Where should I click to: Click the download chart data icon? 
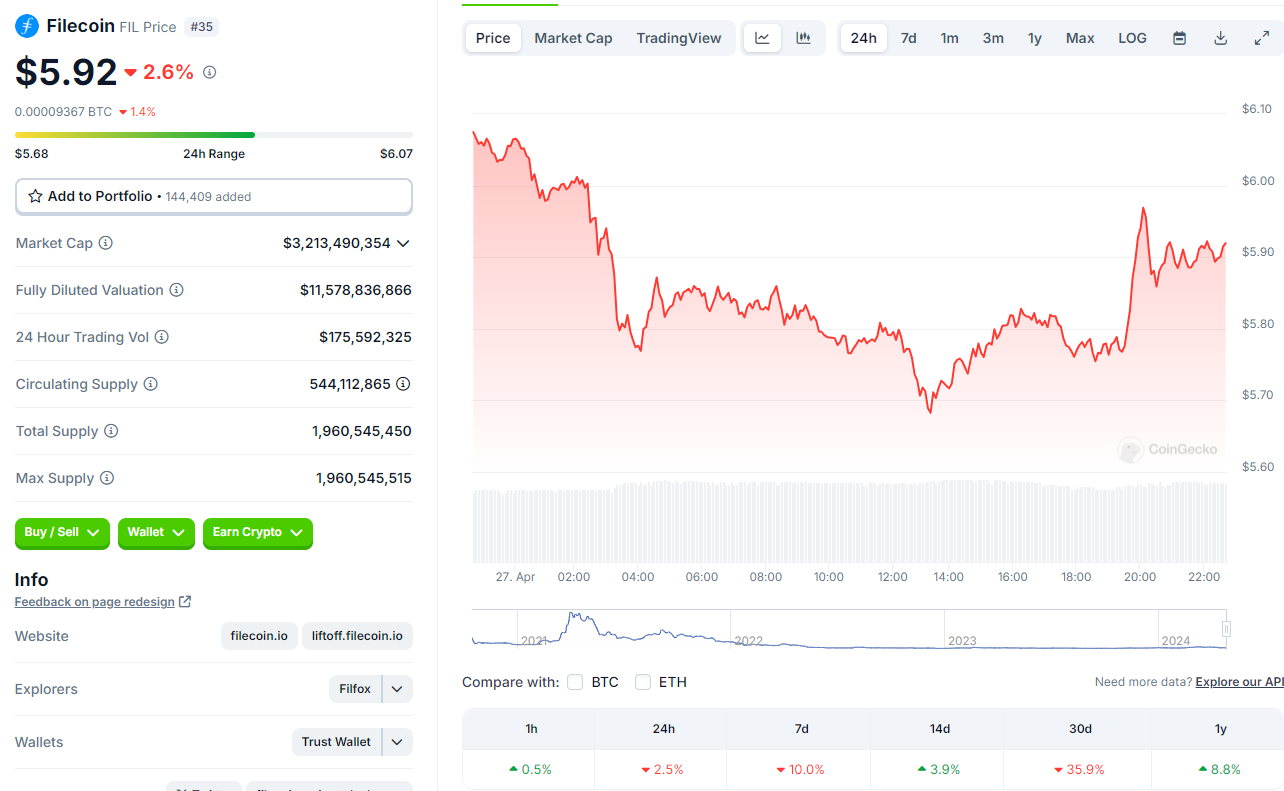point(1220,38)
